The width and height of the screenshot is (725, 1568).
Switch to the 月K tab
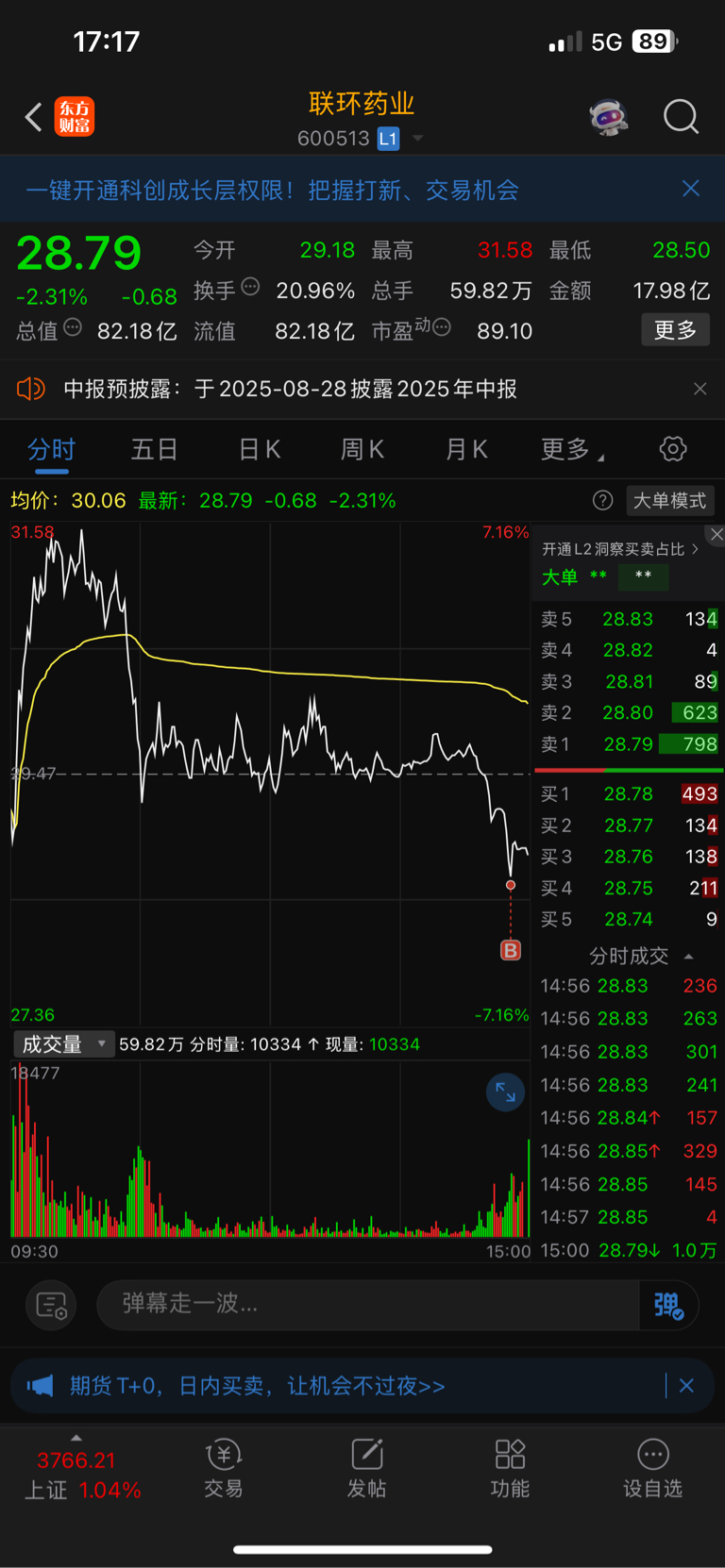click(466, 450)
